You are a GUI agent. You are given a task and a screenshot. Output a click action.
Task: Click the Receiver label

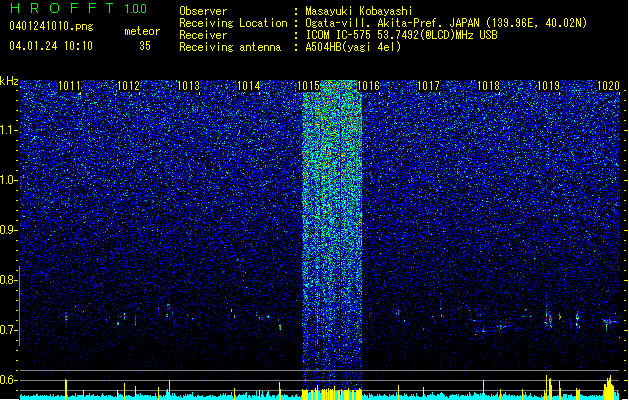[x=203, y=35]
